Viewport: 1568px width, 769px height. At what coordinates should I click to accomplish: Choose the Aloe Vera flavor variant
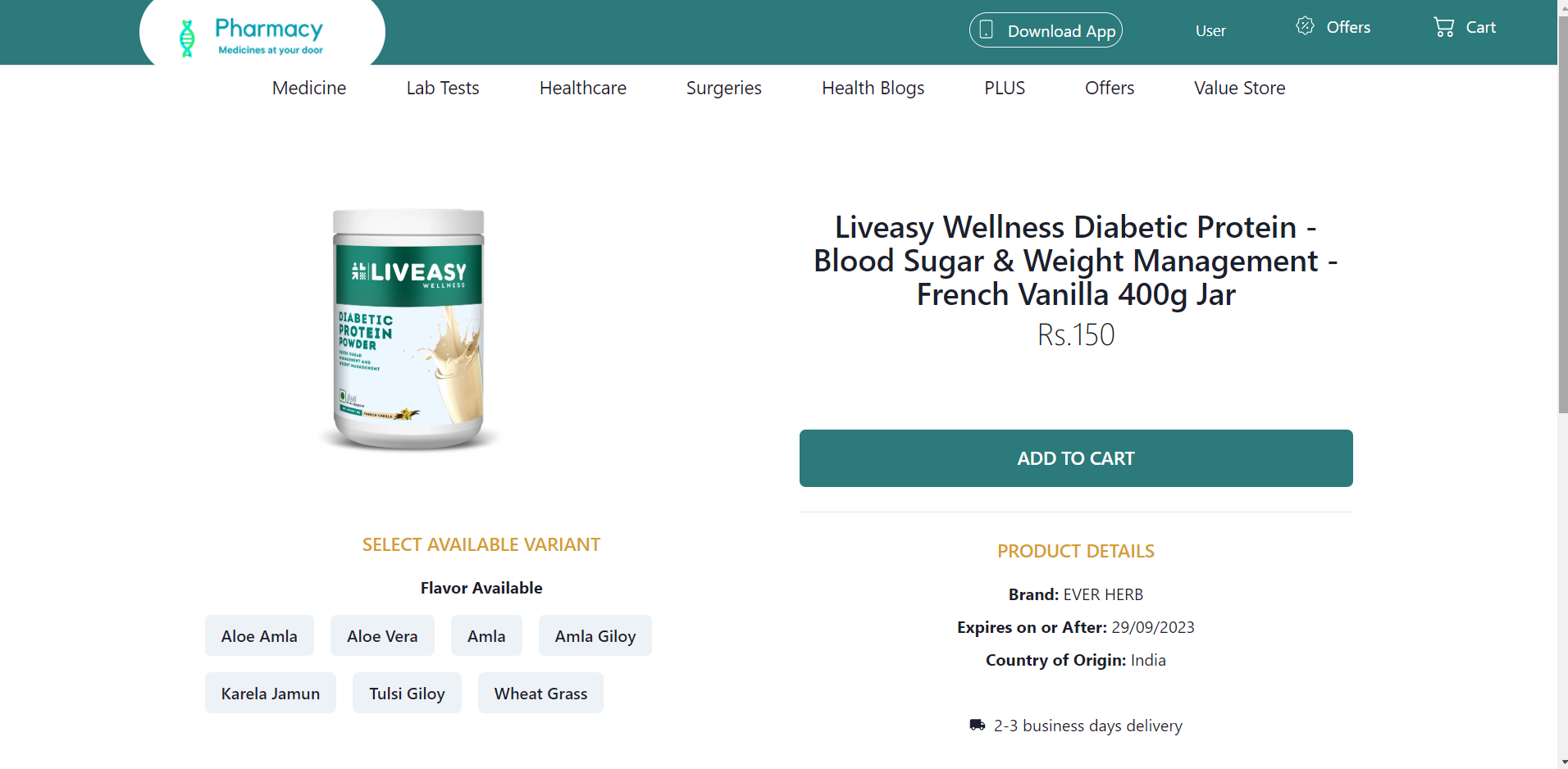382,636
